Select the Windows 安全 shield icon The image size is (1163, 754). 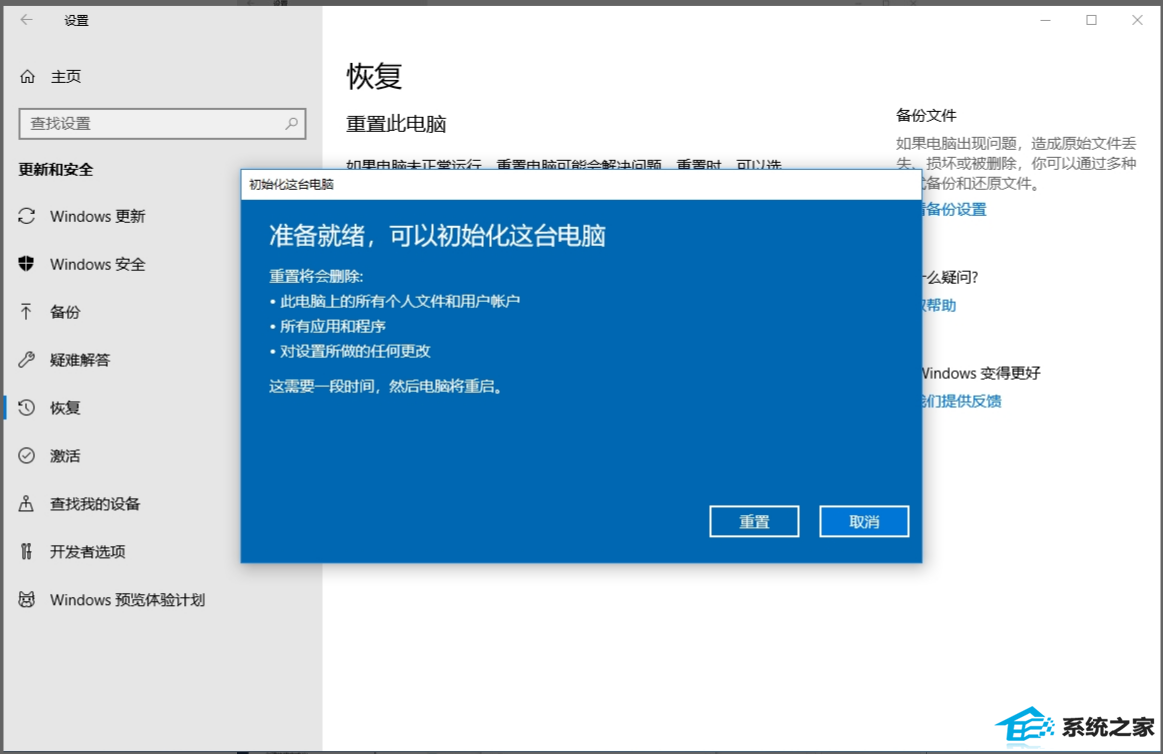[27, 264]
